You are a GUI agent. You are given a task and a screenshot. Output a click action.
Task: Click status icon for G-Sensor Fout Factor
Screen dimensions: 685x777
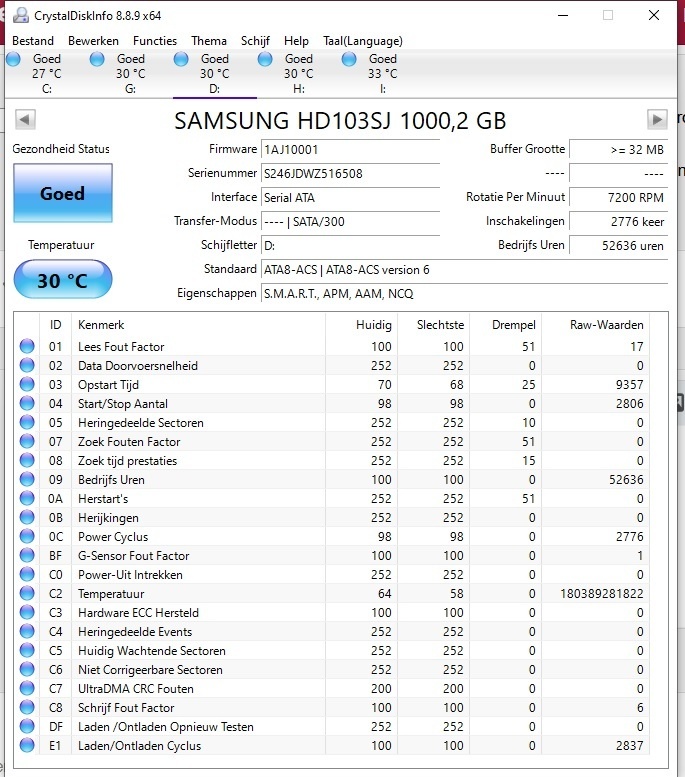[27, 555]
